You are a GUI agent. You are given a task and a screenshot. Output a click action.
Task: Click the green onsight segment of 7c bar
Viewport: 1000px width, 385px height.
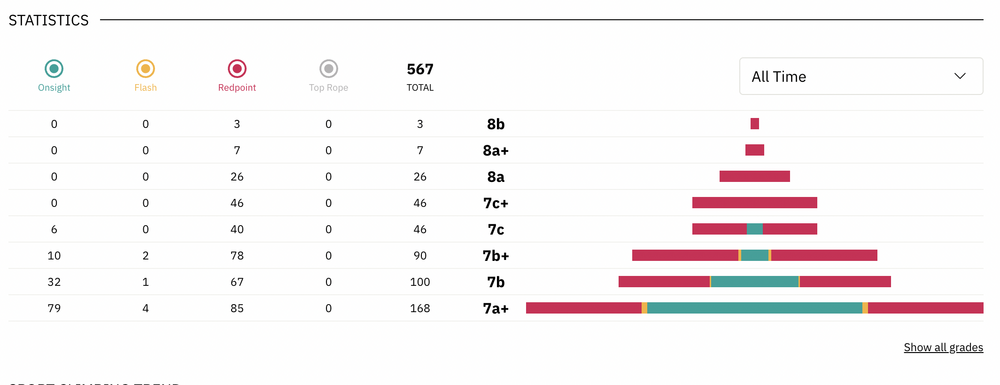754,229
